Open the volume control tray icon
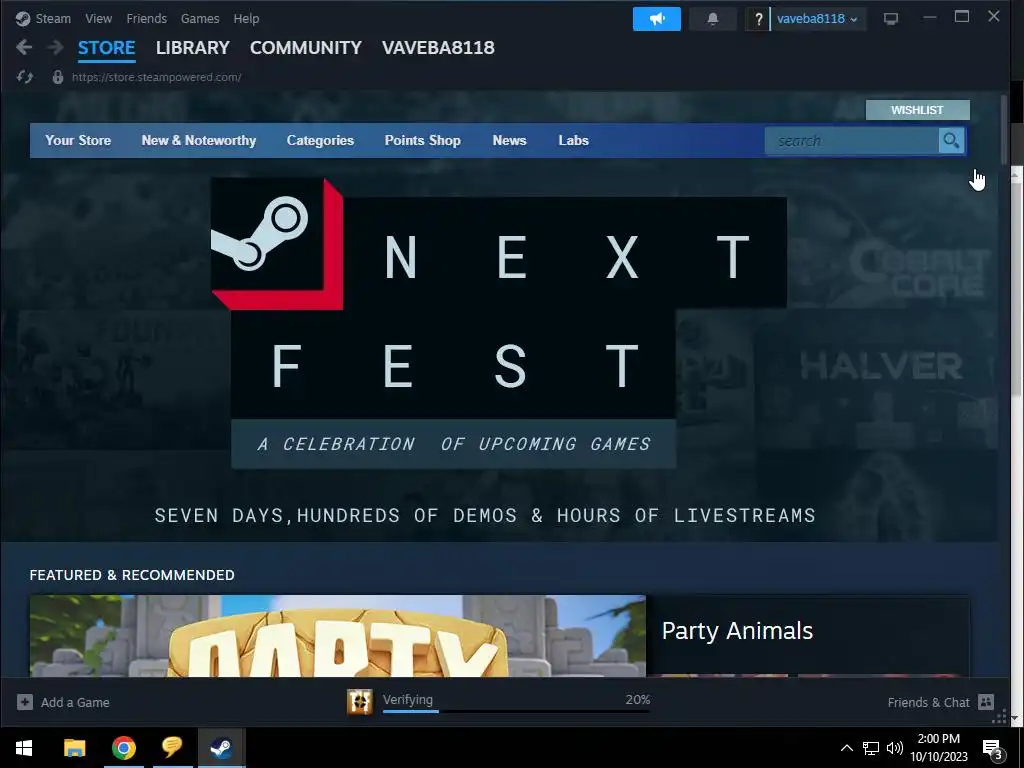The height and width of the screenshot is (768, 1024). (x=895, y=748)
